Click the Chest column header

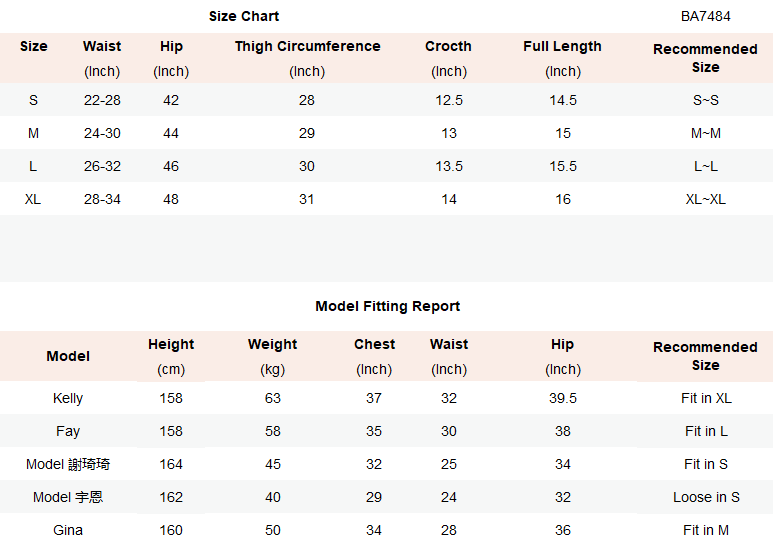(374, 344)
